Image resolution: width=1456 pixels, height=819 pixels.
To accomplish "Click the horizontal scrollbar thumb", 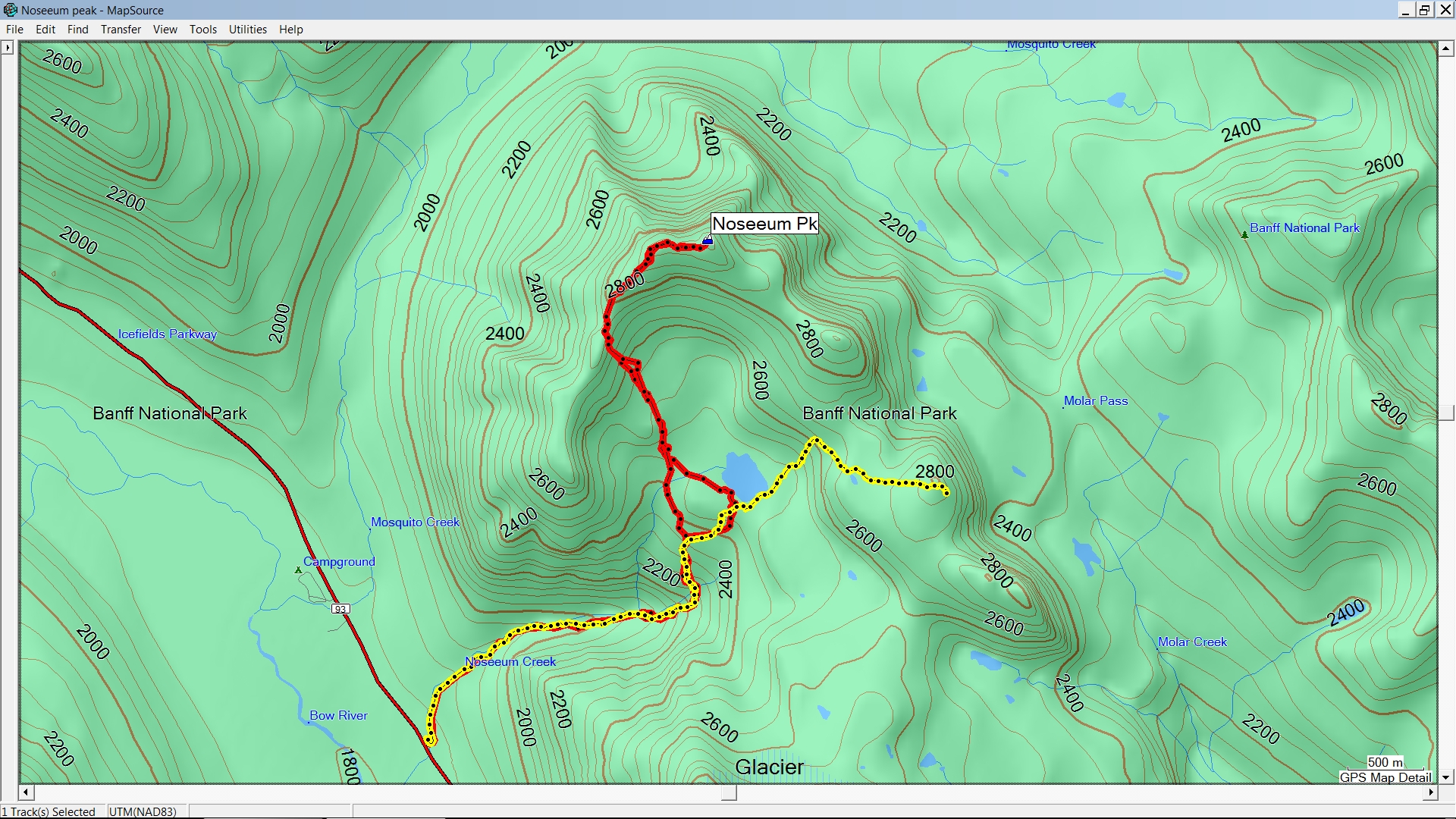I will [729, 792].
